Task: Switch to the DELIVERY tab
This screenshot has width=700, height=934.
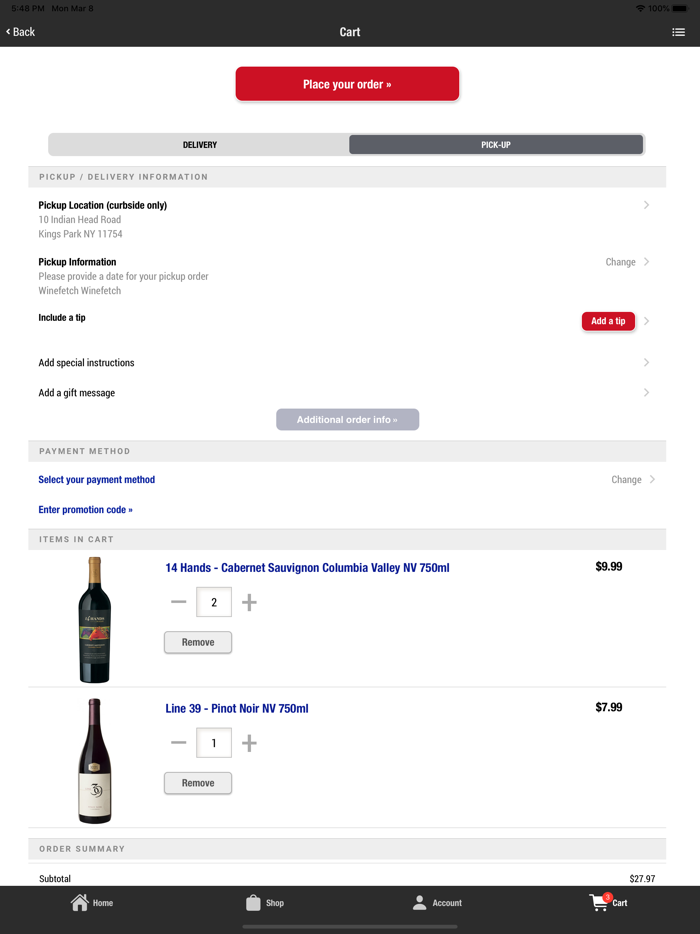Action: [x=198, y=144]
